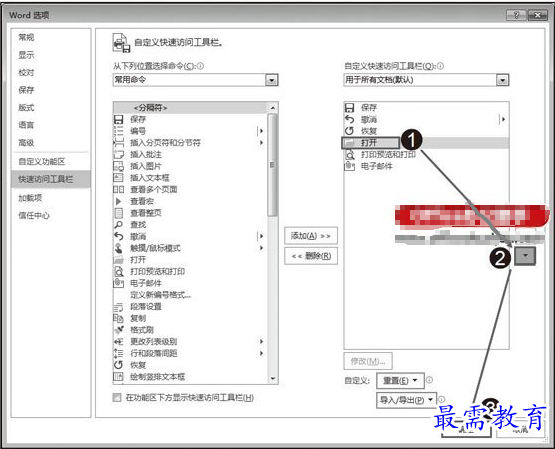Switch to the 常规 options category
Screen dimensions: 555x449
[26, 37]
